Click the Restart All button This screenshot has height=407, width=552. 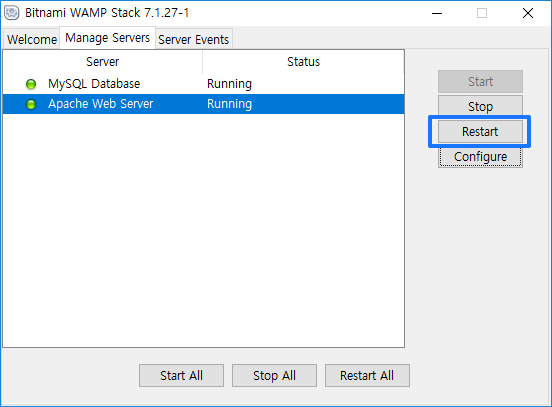pos(367,375)
